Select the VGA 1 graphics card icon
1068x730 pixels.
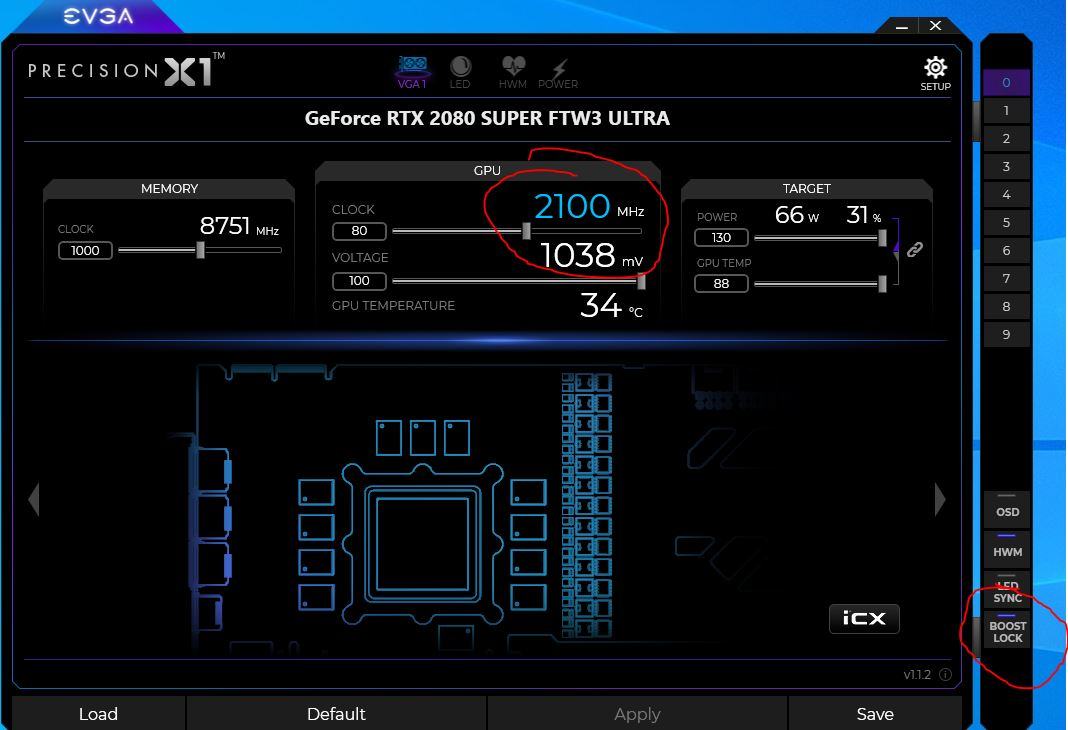[x=412, y=73]
